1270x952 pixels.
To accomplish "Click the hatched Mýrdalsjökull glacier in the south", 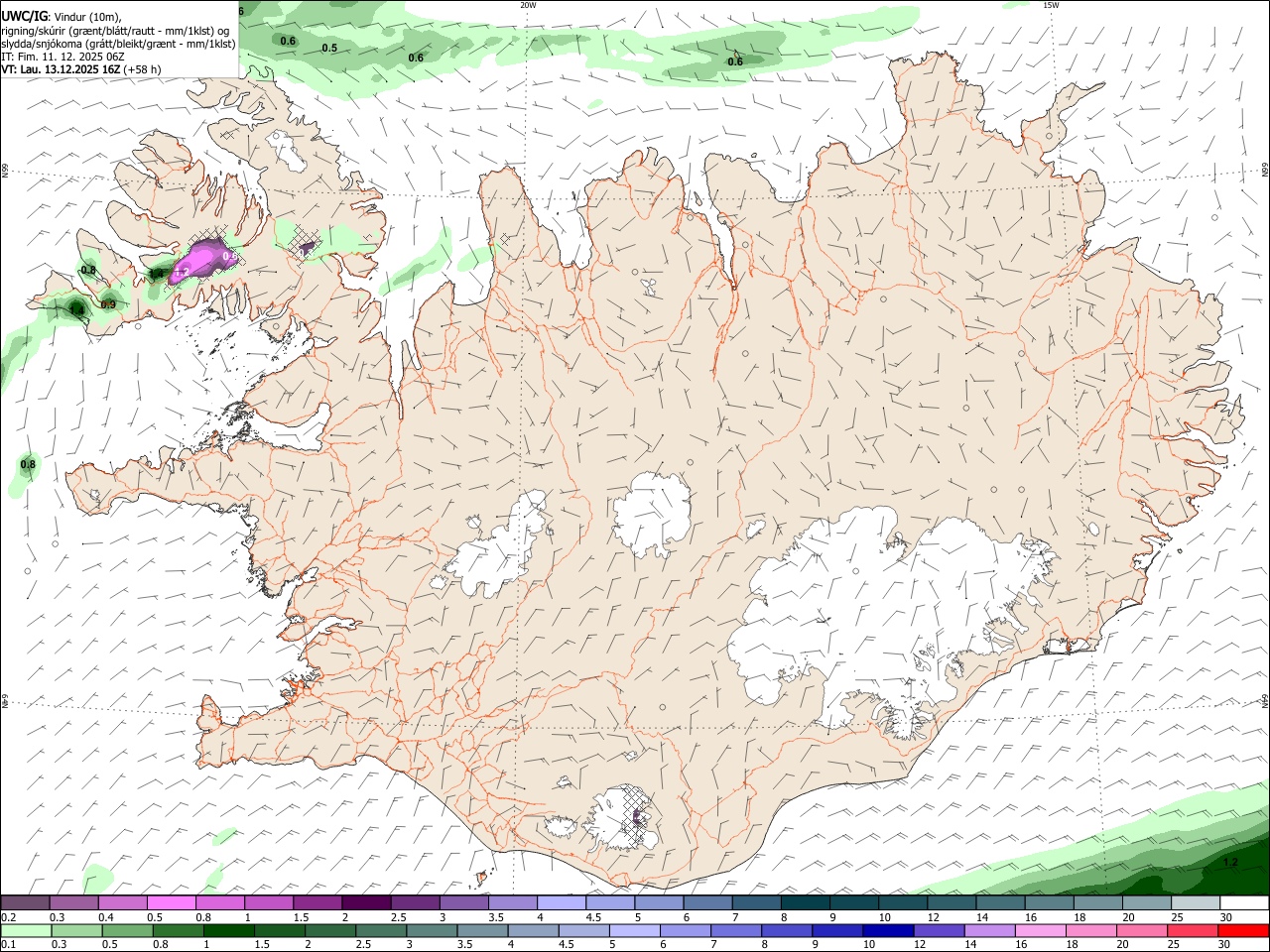I will coord(621,818).
